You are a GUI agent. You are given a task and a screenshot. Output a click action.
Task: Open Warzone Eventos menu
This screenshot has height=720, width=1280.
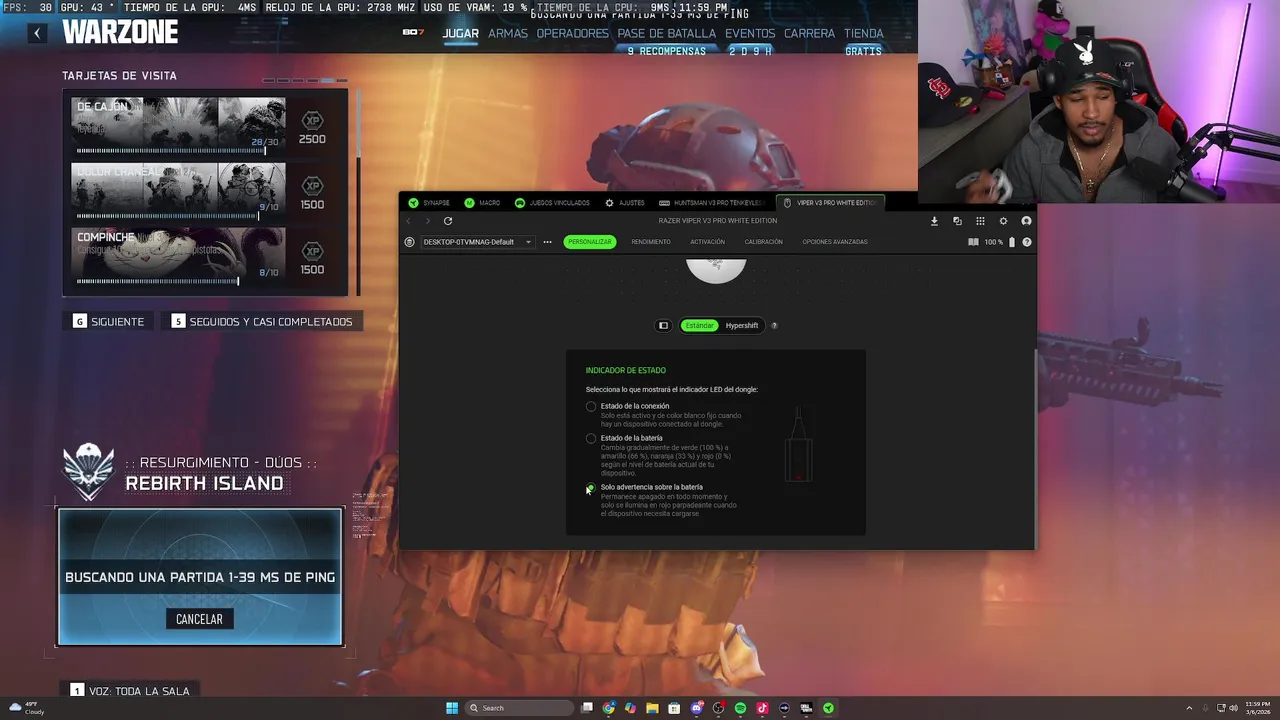[x=750, y=33]
